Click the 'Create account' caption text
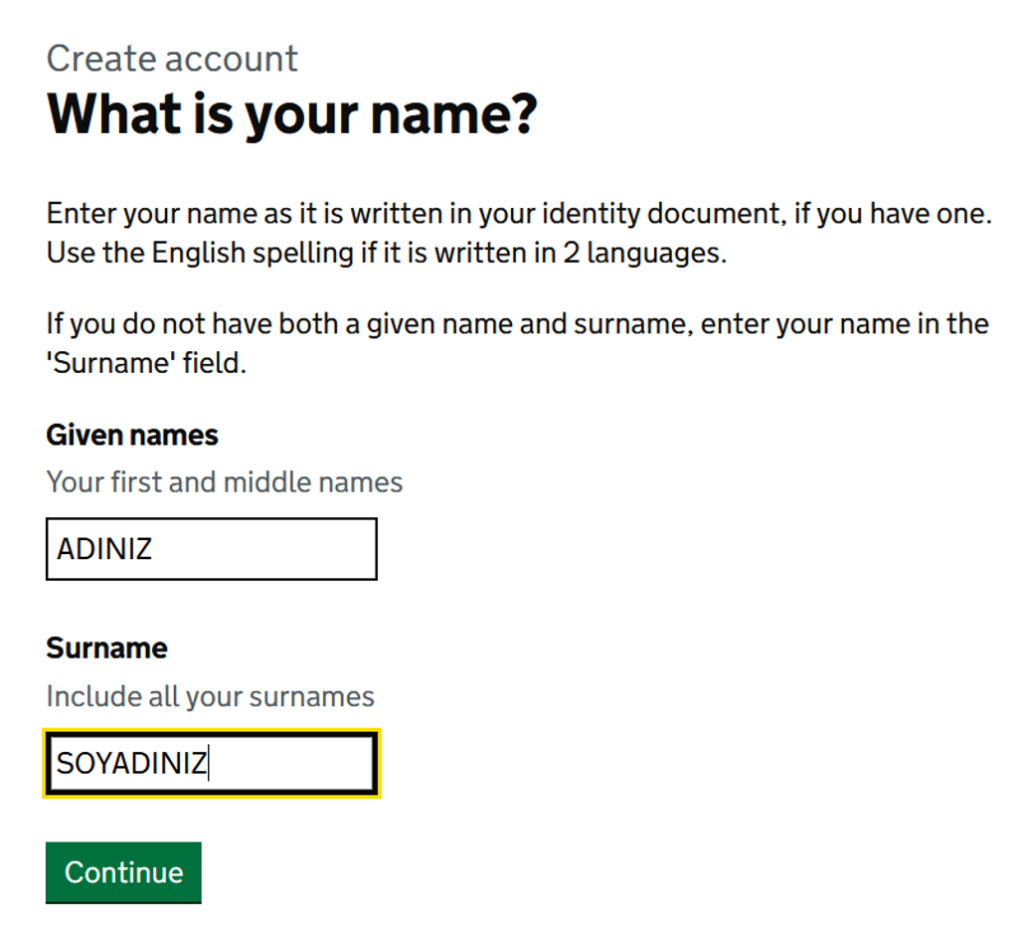1024x933 pixels. [172, 59]
